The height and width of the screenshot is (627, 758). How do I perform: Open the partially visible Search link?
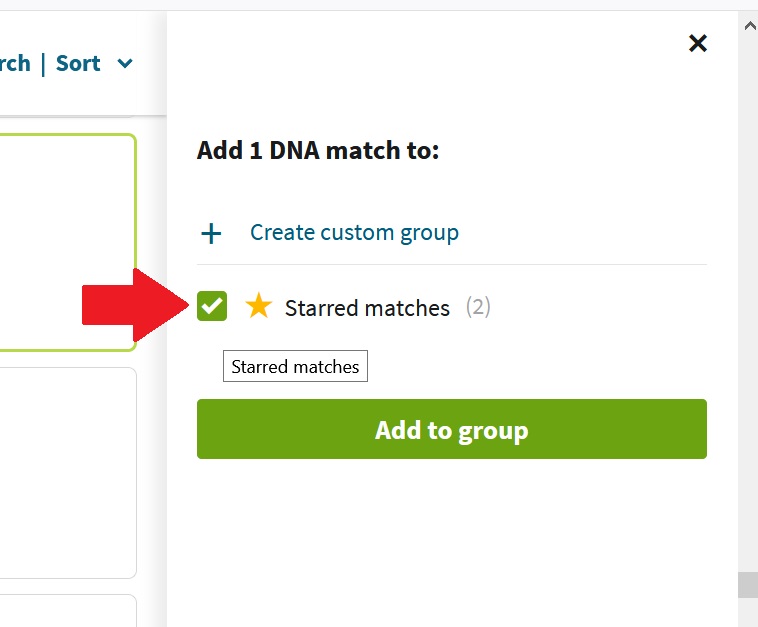pyautogui.click(x=15, y=63)
